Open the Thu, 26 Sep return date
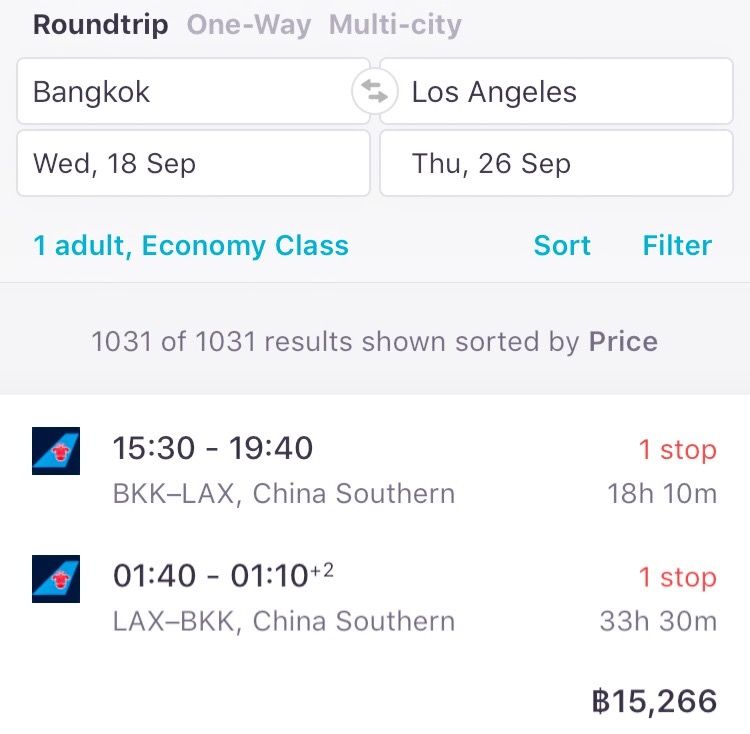The width and height of the screenshot is (750, 734). (x=556, y=164)
